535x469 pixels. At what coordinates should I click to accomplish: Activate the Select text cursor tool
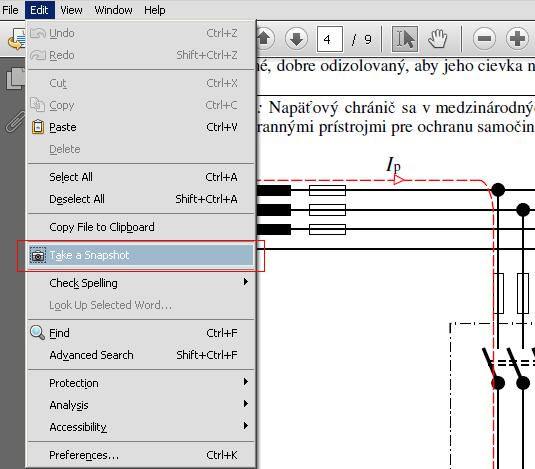click(405, 39)
